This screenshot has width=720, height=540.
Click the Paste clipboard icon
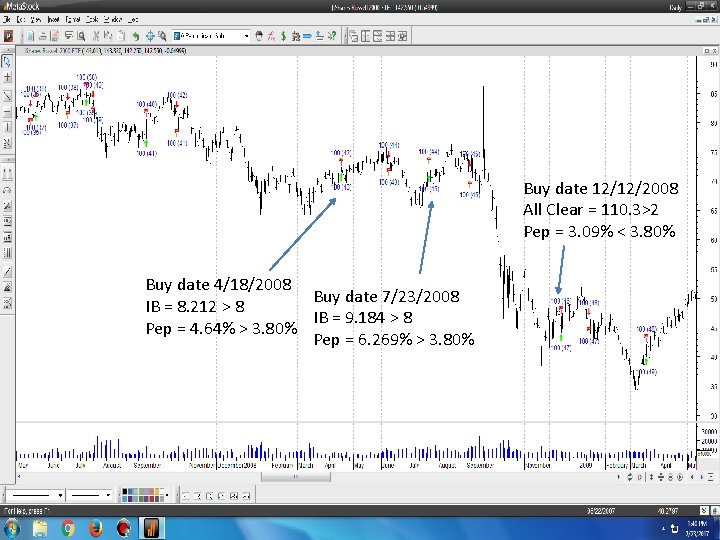click(121, 36)
